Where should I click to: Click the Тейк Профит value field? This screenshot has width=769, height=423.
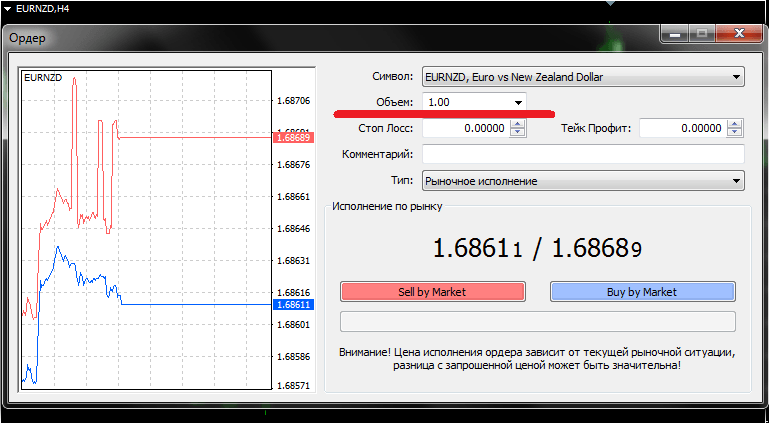click(682, 128)
